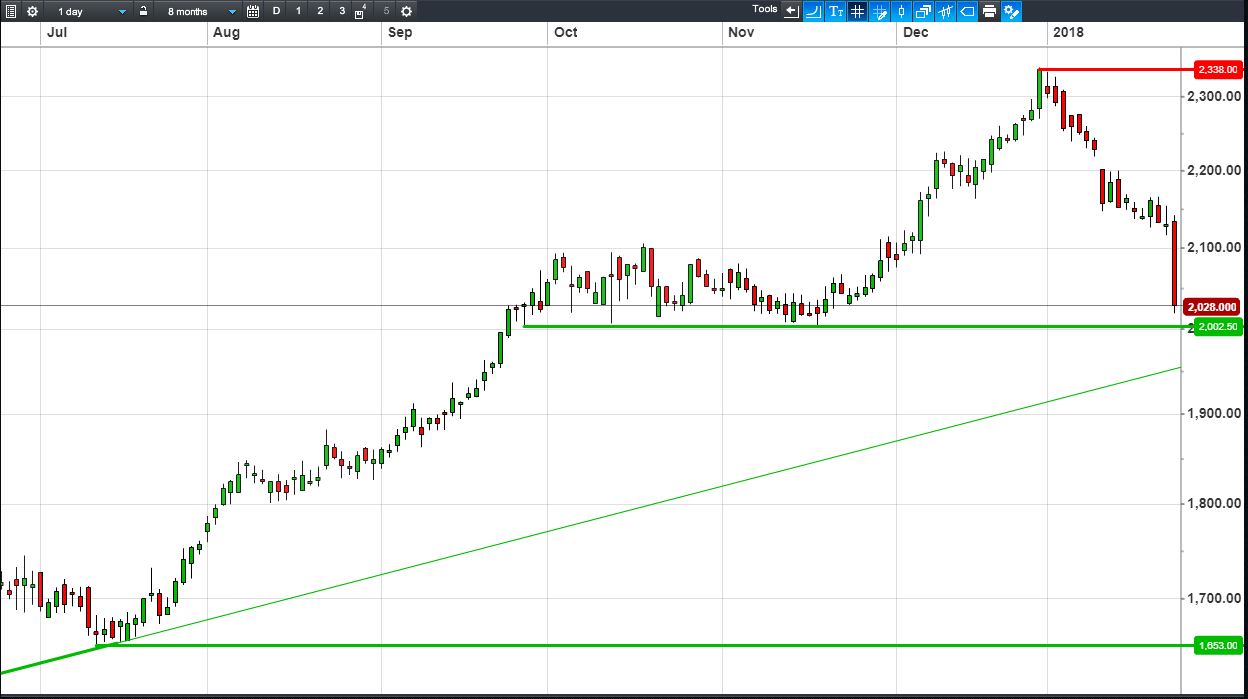Select chart preset 3
The height and width of the screenshot is (699, 1248).
pyautogui.click(x=342, y=11)
